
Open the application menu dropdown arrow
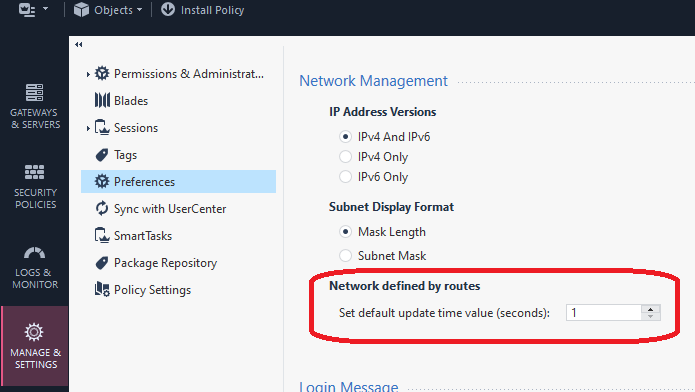[x=45, y=9]
